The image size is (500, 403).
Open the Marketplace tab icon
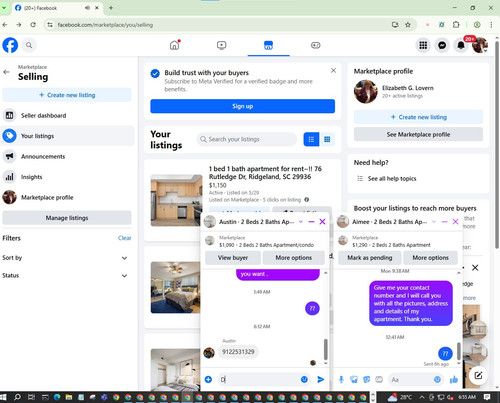coord(268,45)
